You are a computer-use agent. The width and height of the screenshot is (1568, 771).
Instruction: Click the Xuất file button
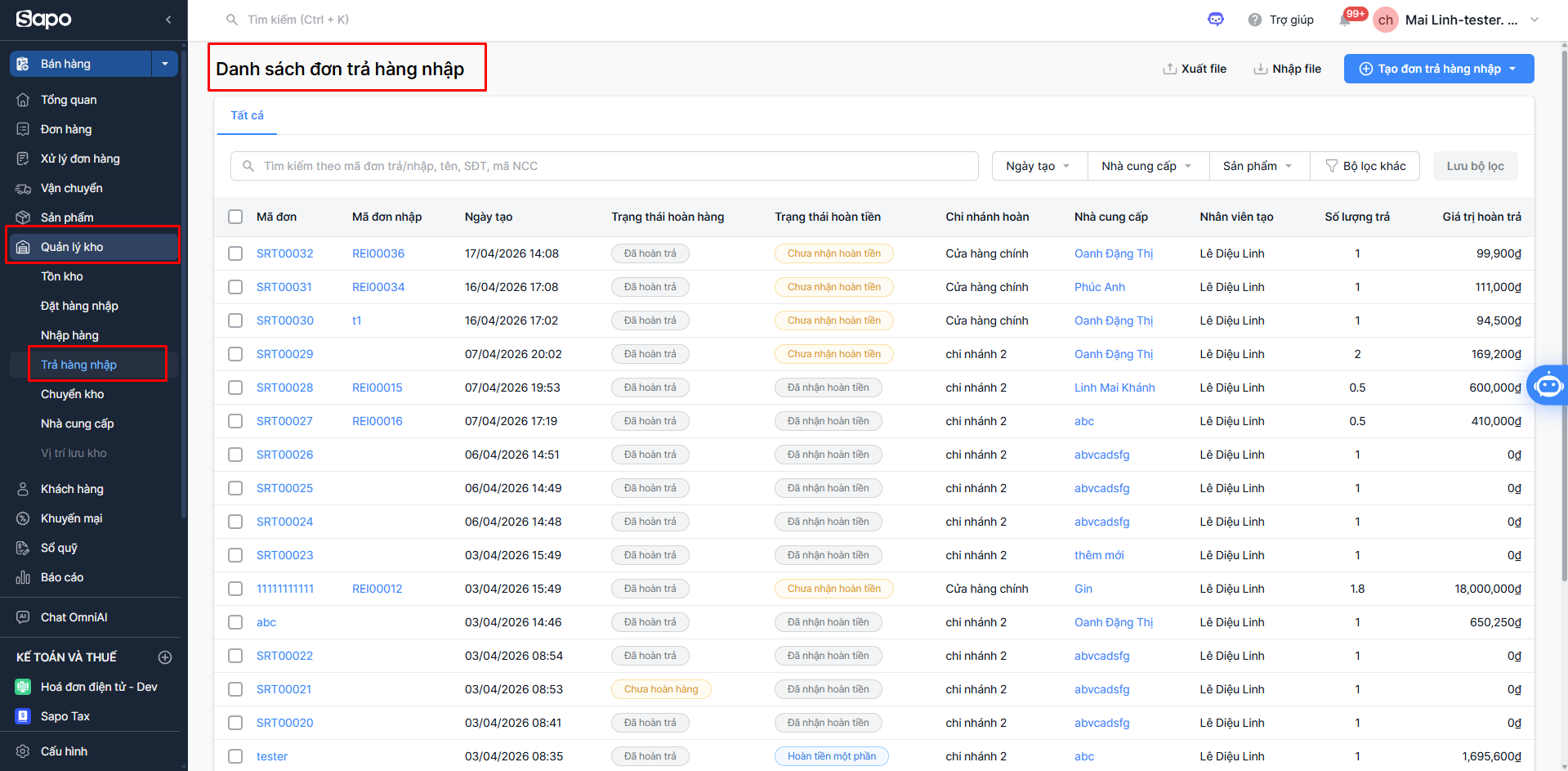[x=1195, y=69]
